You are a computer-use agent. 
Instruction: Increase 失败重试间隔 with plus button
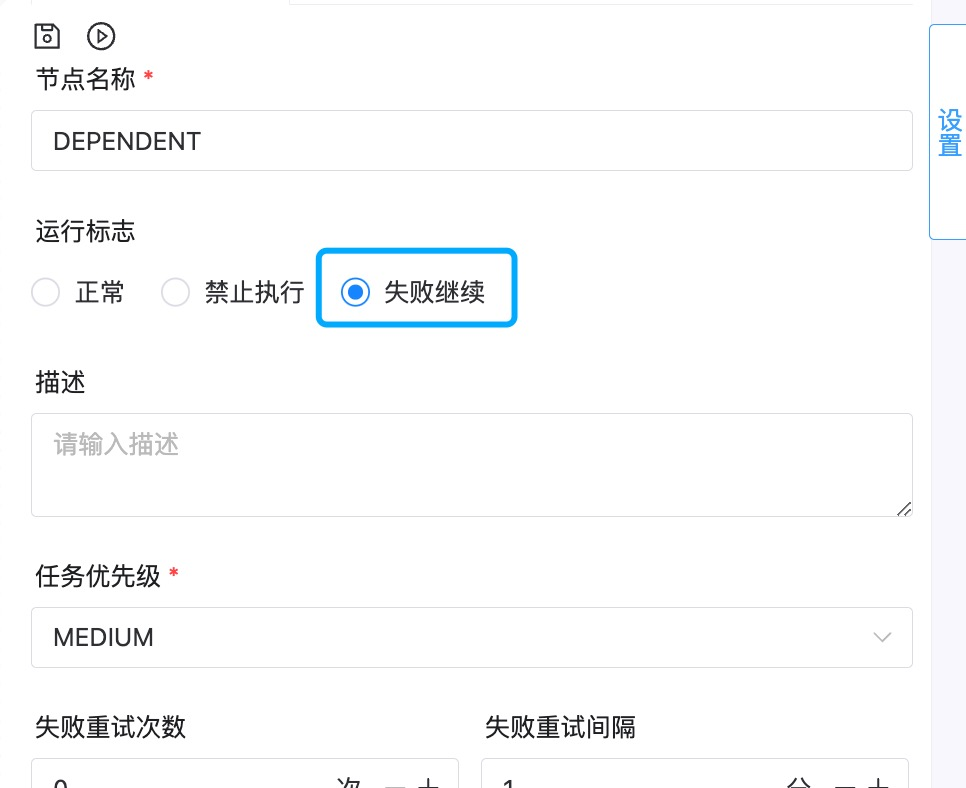[878, 784]
